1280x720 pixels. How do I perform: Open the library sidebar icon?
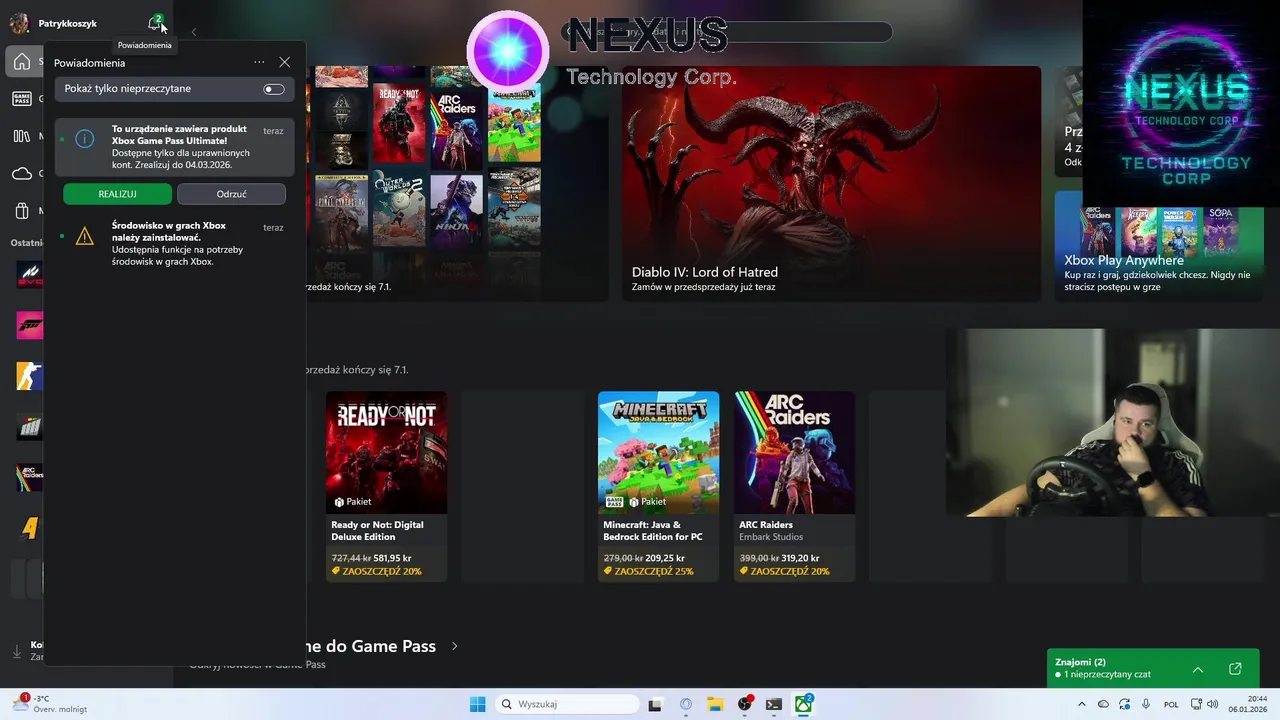click(21, 136)
